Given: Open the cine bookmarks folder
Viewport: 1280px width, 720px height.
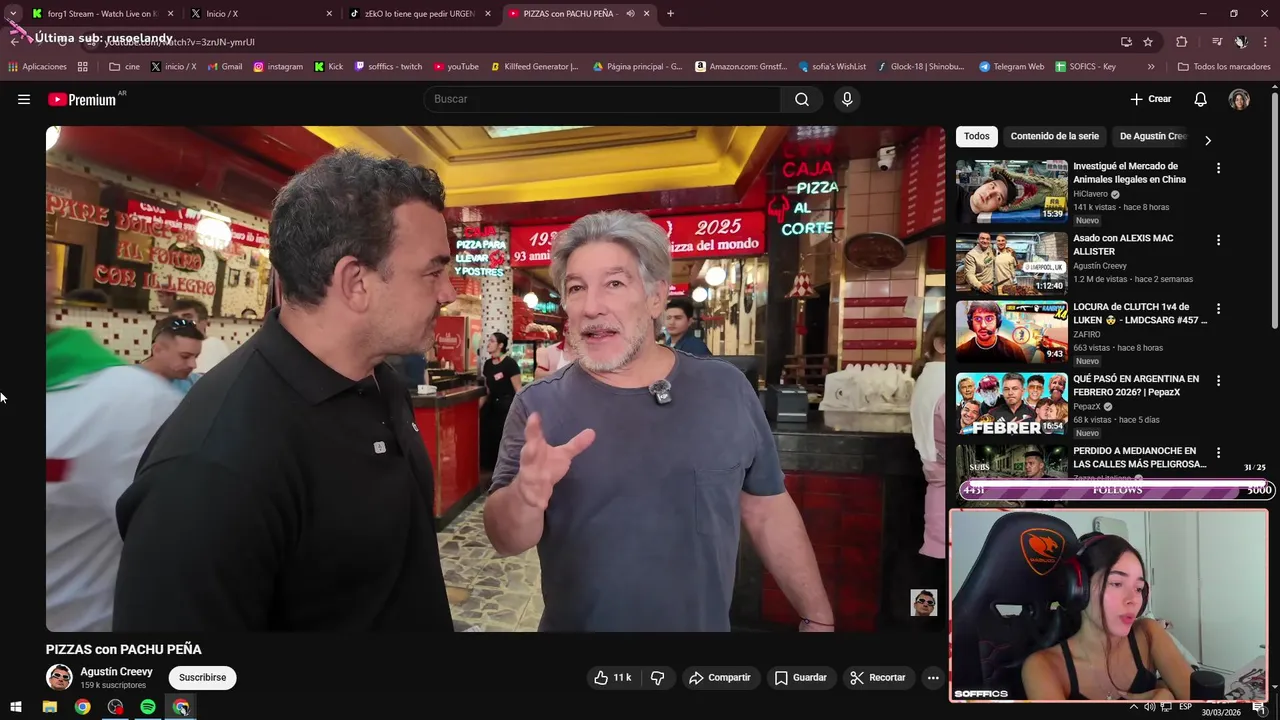Looking at the screenshot, I should click(125, 67).
